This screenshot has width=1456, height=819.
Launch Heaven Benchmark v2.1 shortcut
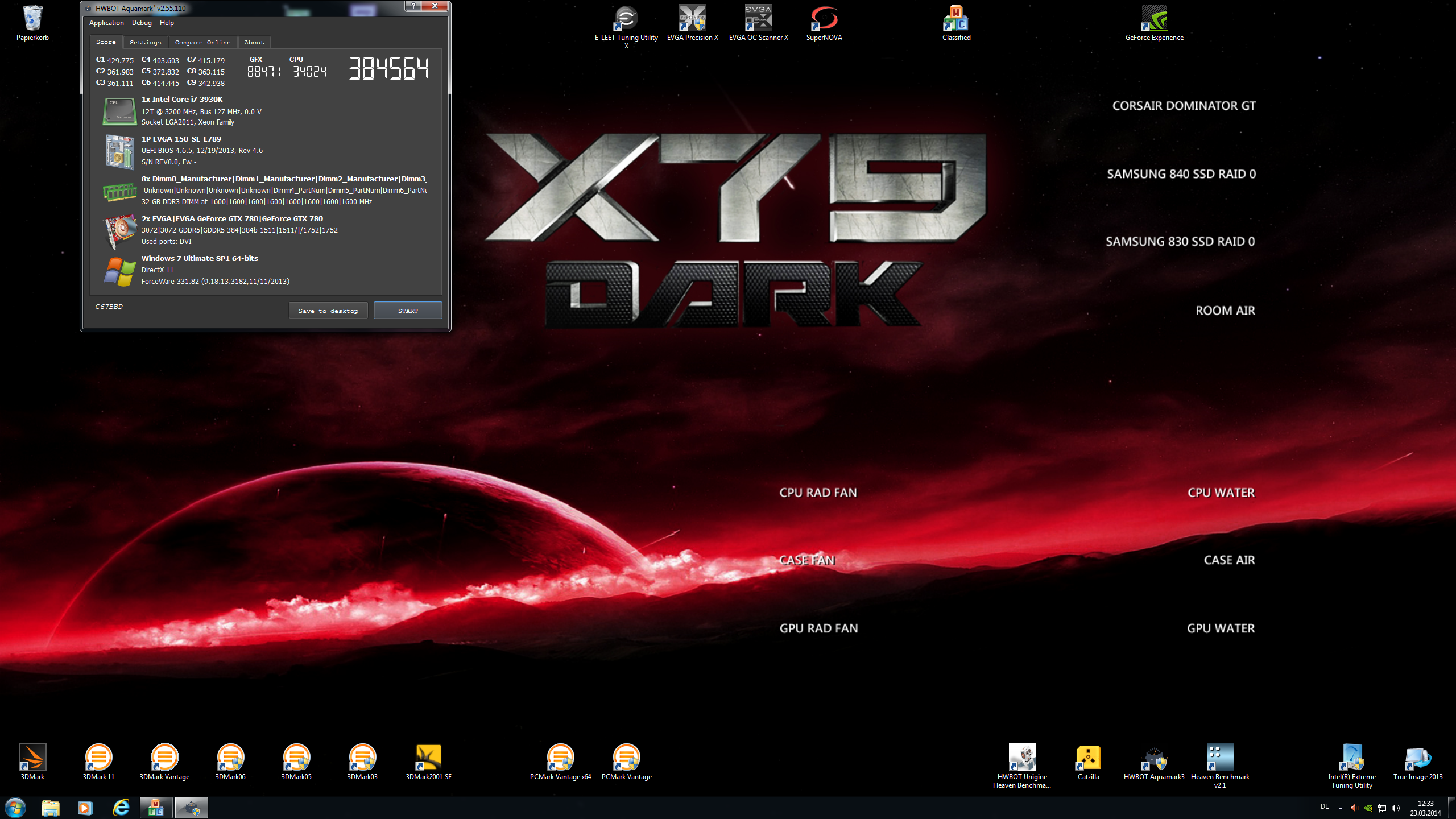coord(1220,766)
